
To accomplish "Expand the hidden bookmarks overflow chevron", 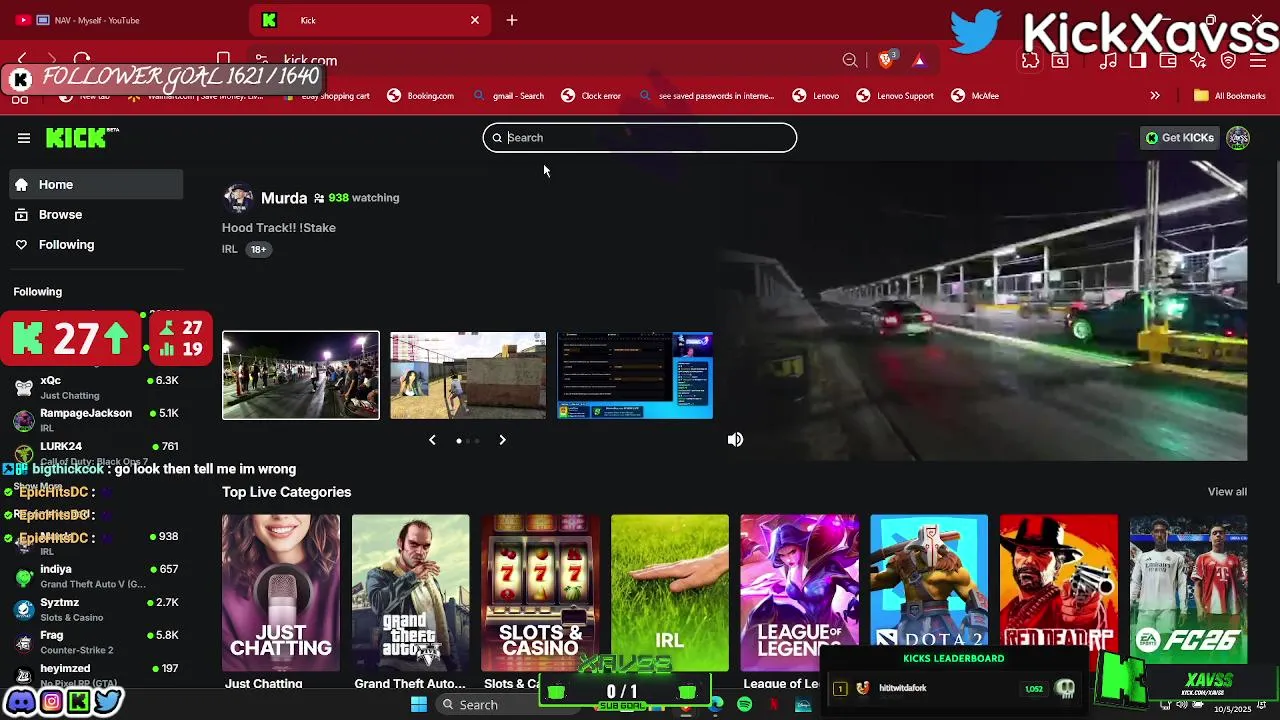I will point(1155,96).
